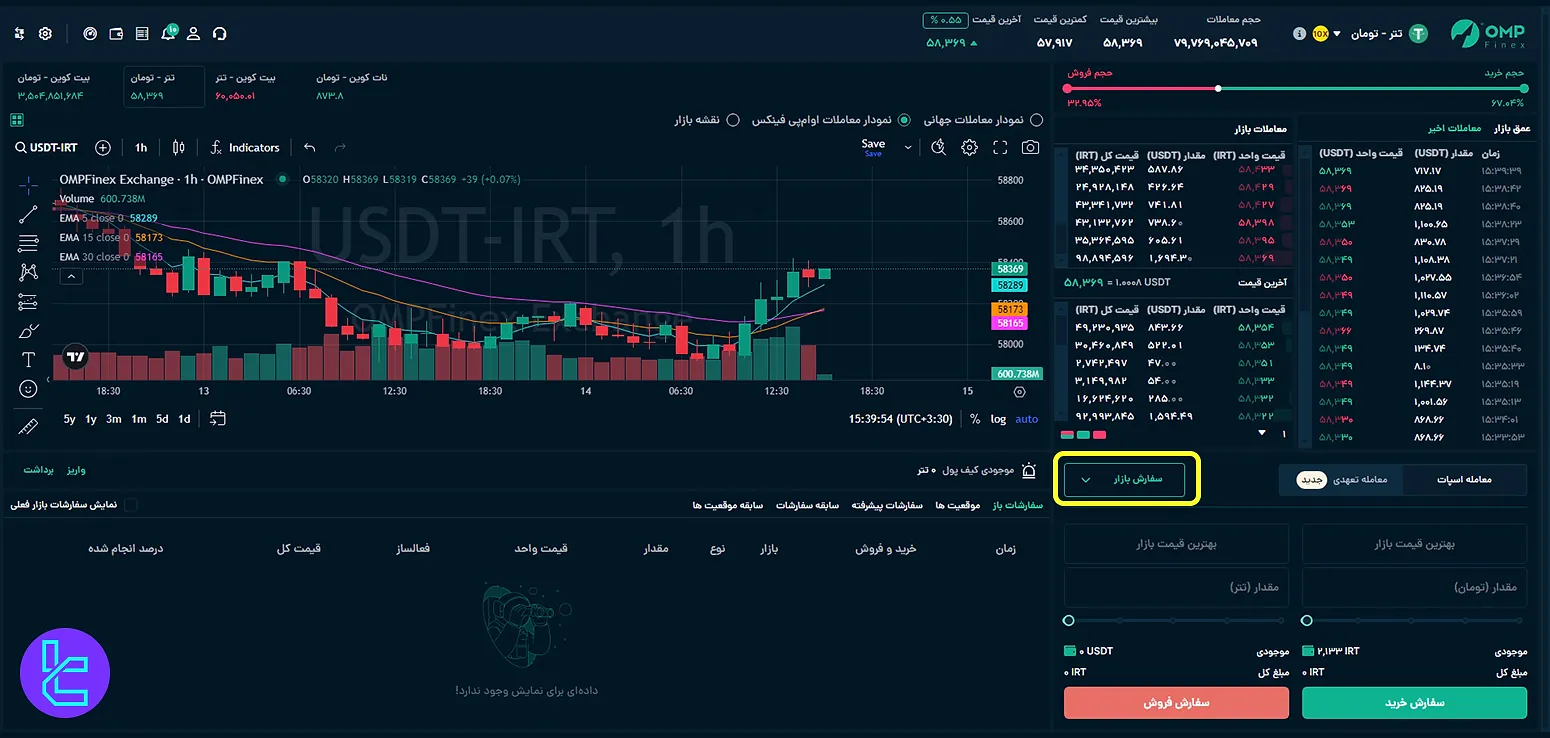Expand the market order type dropdown
Image resolution: width=1550 pixels, height=738 pixels.
(1125, 479)
